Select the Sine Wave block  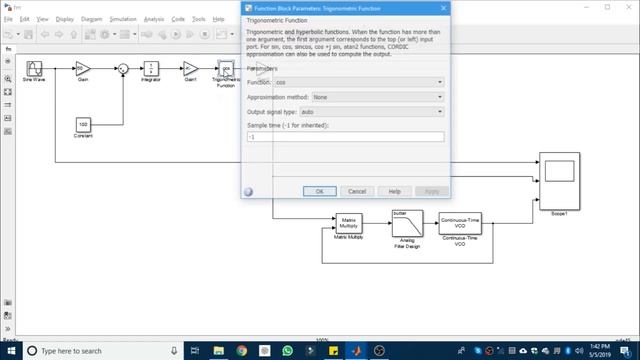(34, 69)
